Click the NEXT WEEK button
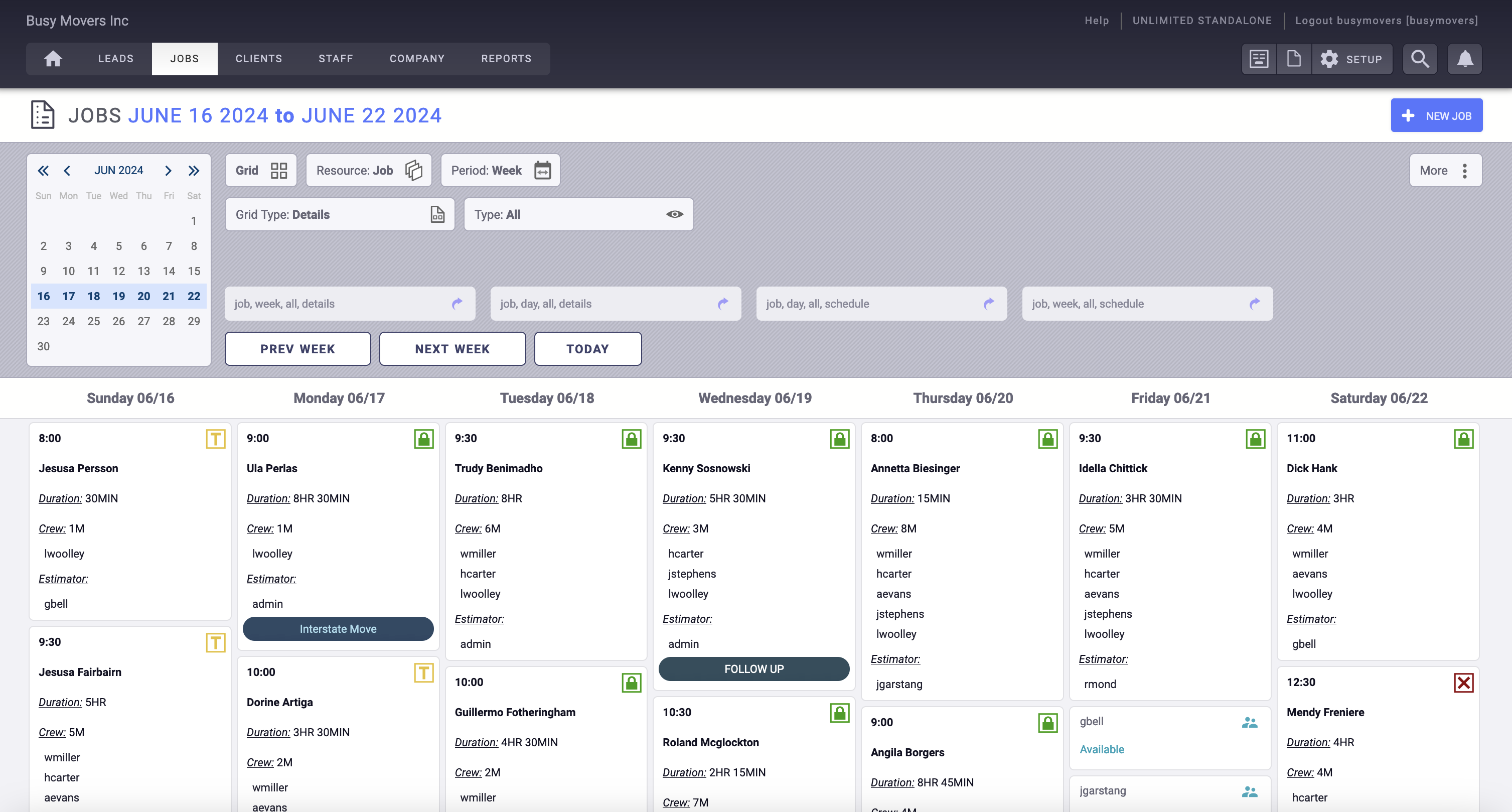The height and width of the screenshot is (812, 1512). click(x=452, y=348)
